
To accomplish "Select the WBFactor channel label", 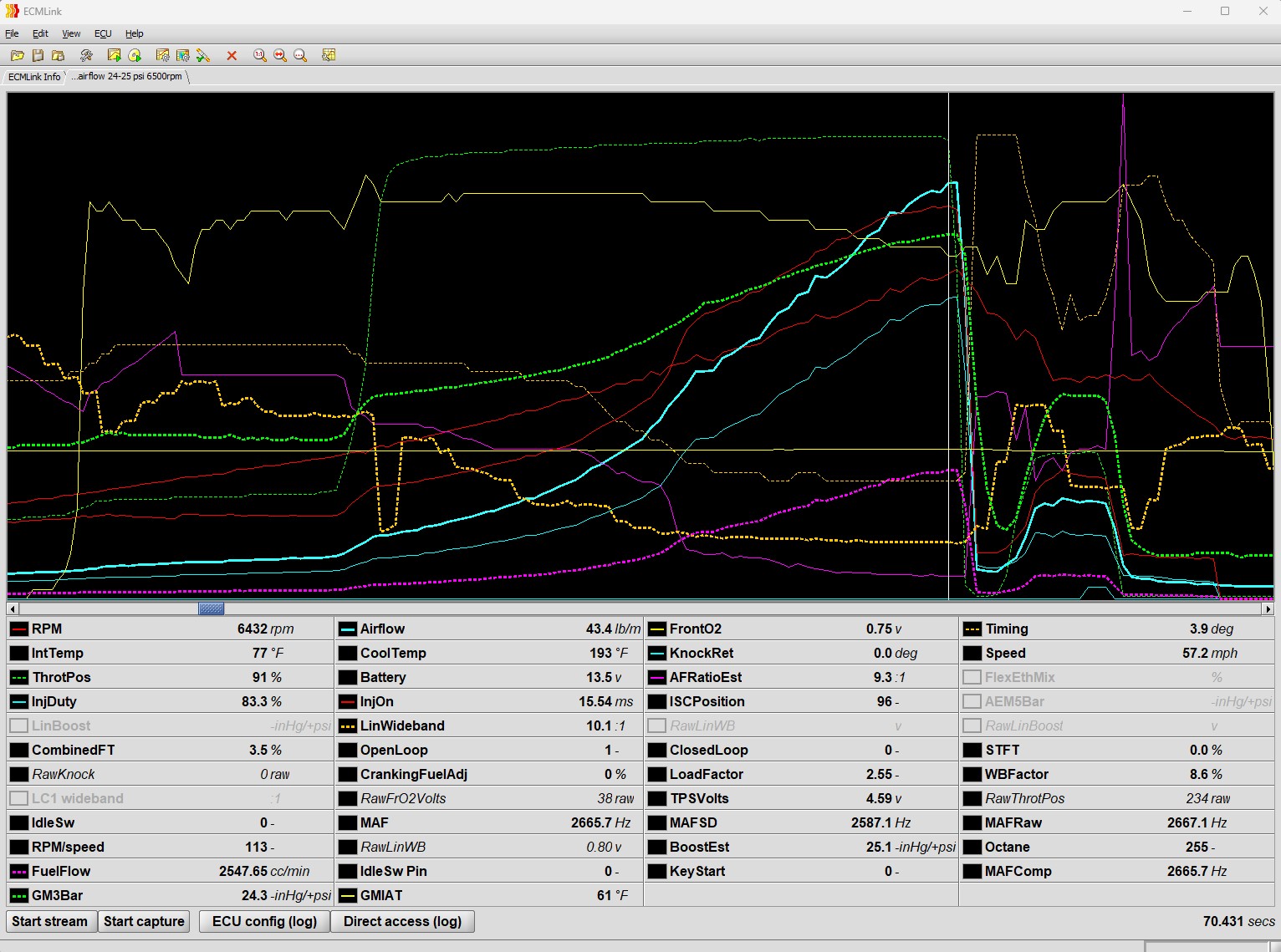I will [1017, 774].
